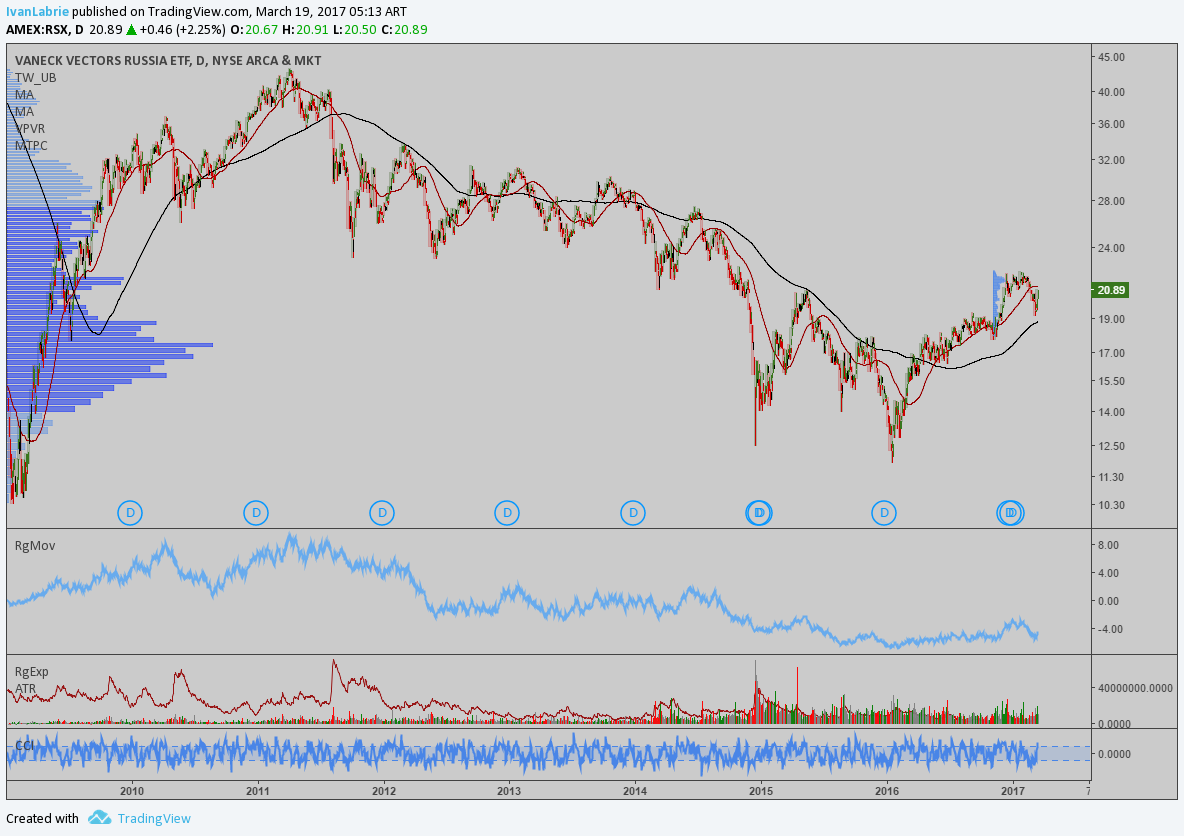Select the MTPC indicator label

[x=31, y=145]
